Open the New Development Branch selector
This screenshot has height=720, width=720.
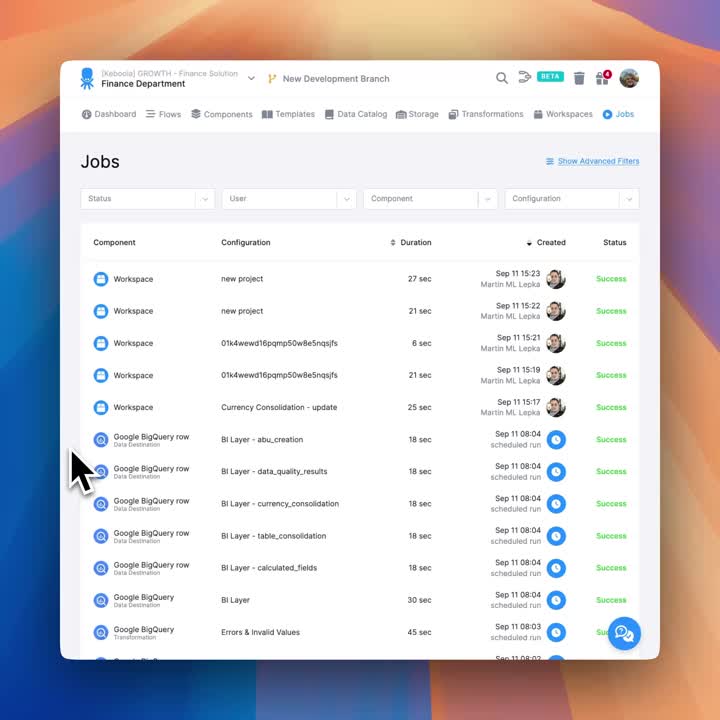point(336,79)
